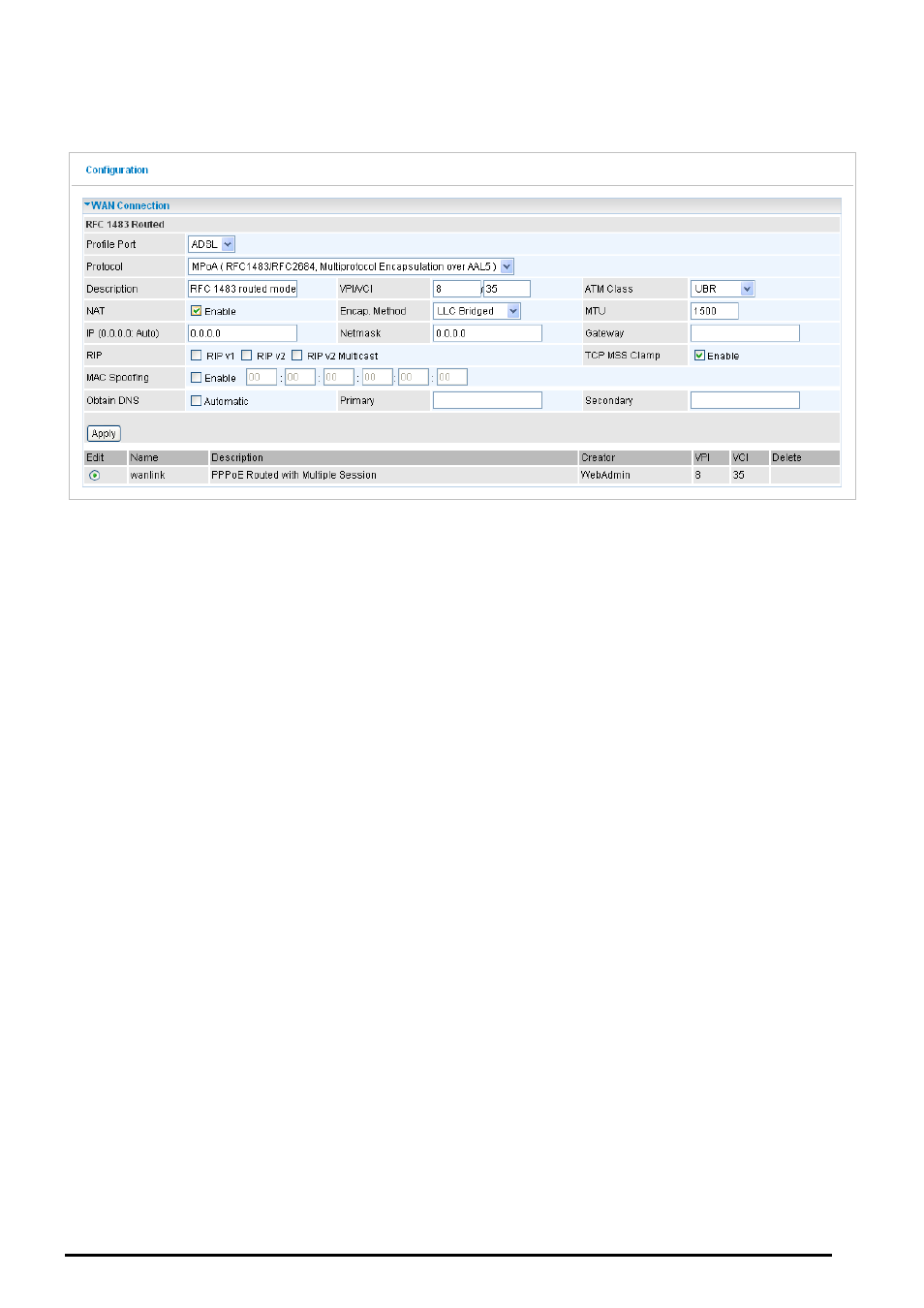The width and height of the screenshot is (924, 1308).
Task: Enable the MAC Spoofing checkbox
Action: (197, 378)
